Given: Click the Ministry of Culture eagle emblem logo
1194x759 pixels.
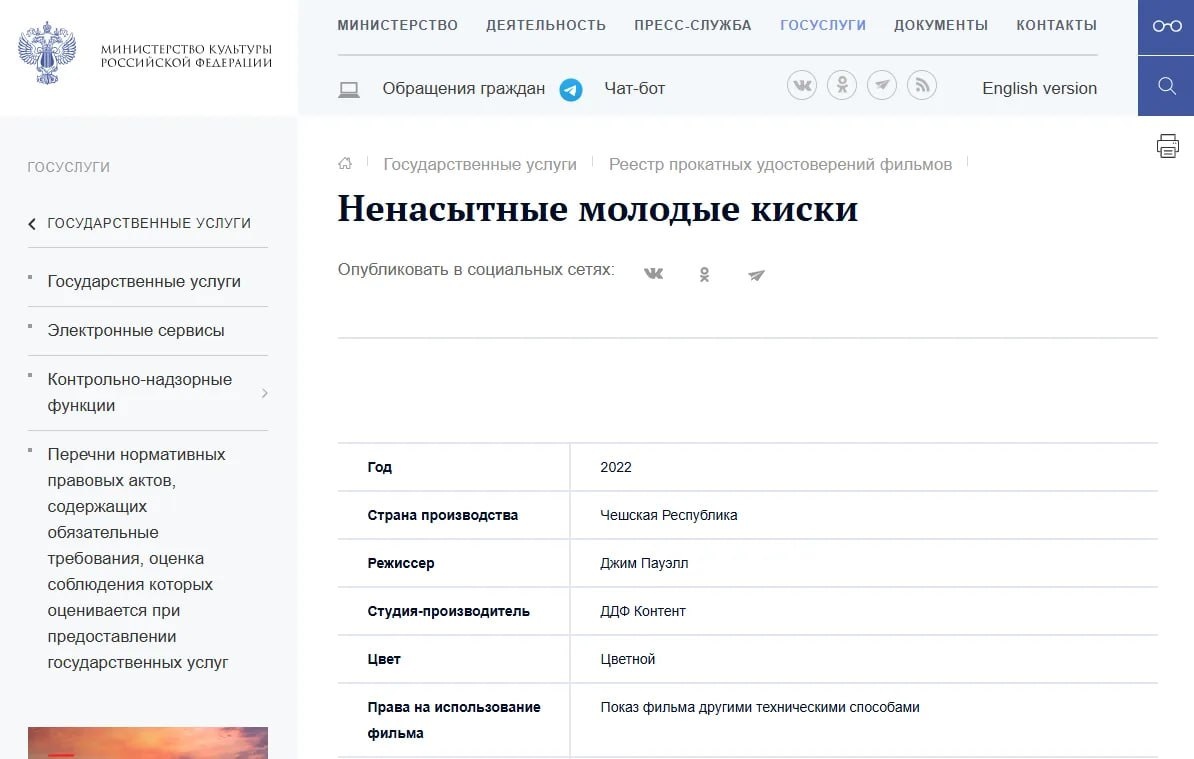Looking at the screenshot, I should click(x=47, y=53).
